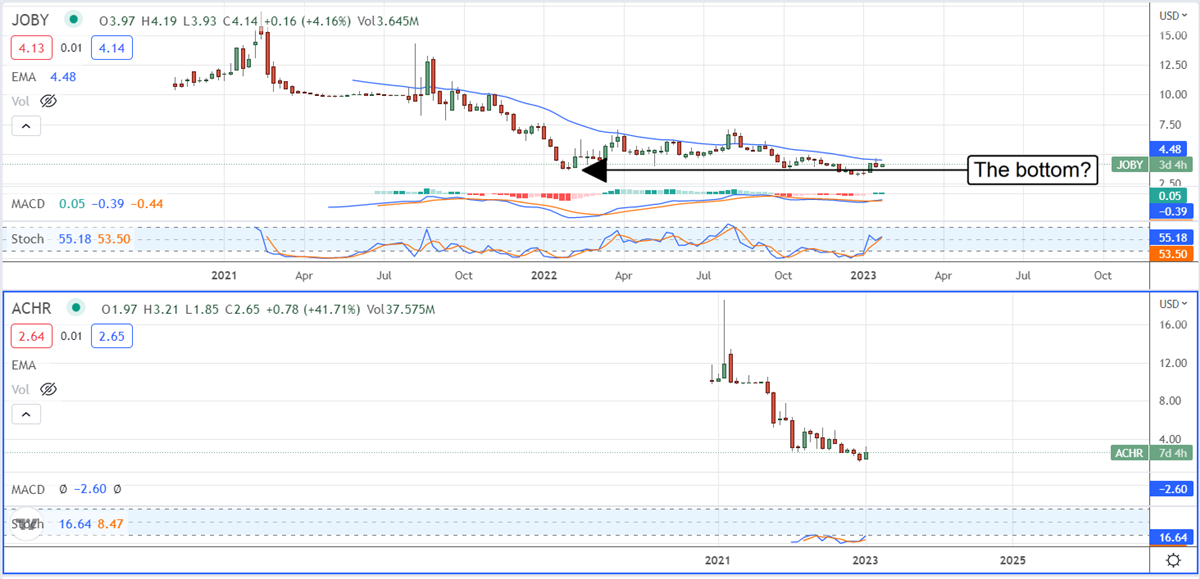Collapse the ACHR chart indicator legend
Screen dimensions: 1200x579
(x=26, y=414)
